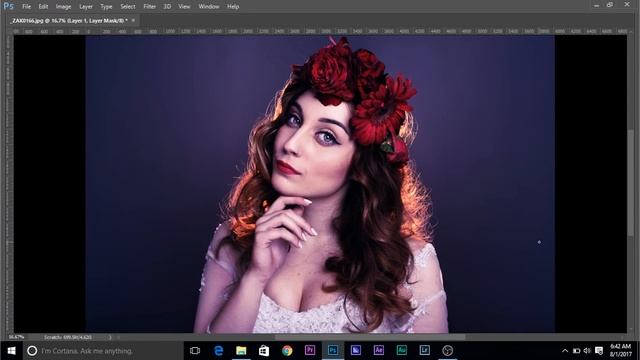Minimize the Photoshop window

coord(597,5)
